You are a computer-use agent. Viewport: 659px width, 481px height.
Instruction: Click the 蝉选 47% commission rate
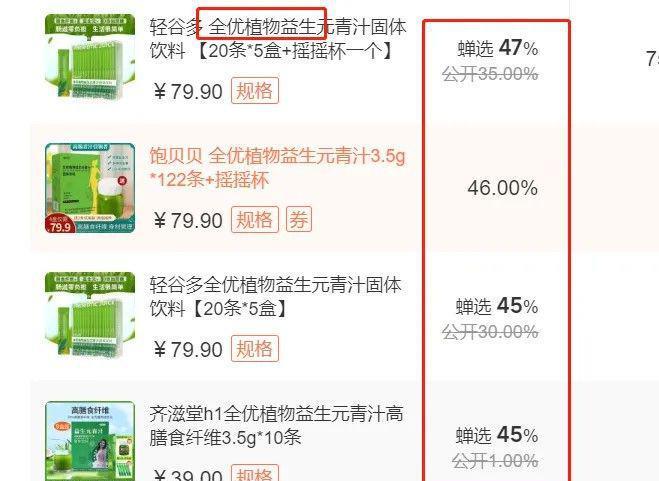pos(498,48)
